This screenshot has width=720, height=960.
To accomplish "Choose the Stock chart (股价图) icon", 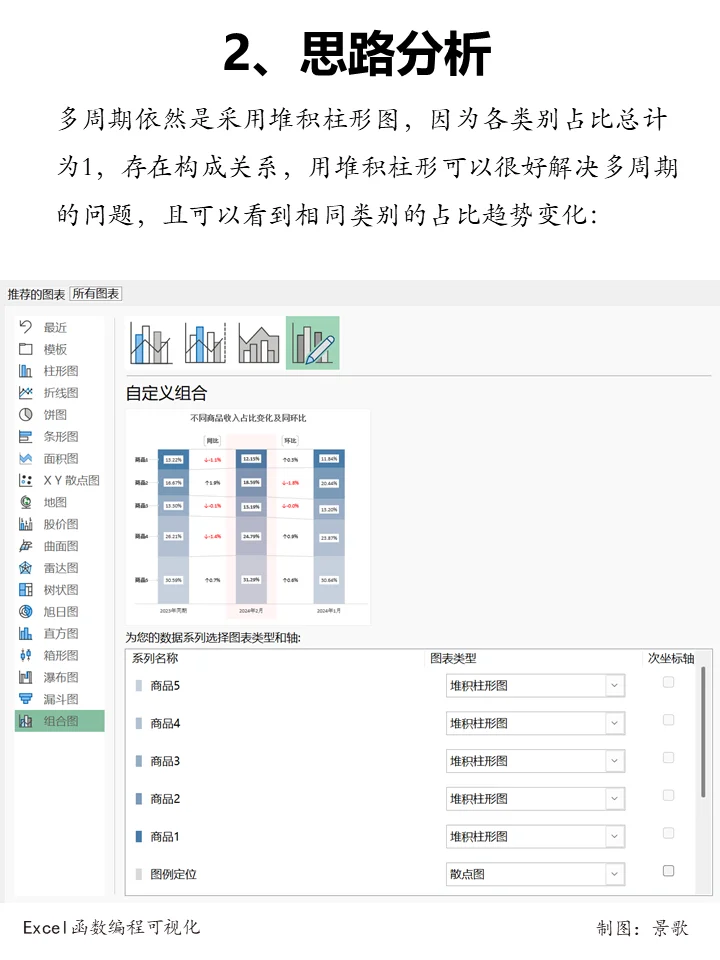I will [x=25, y=524].
